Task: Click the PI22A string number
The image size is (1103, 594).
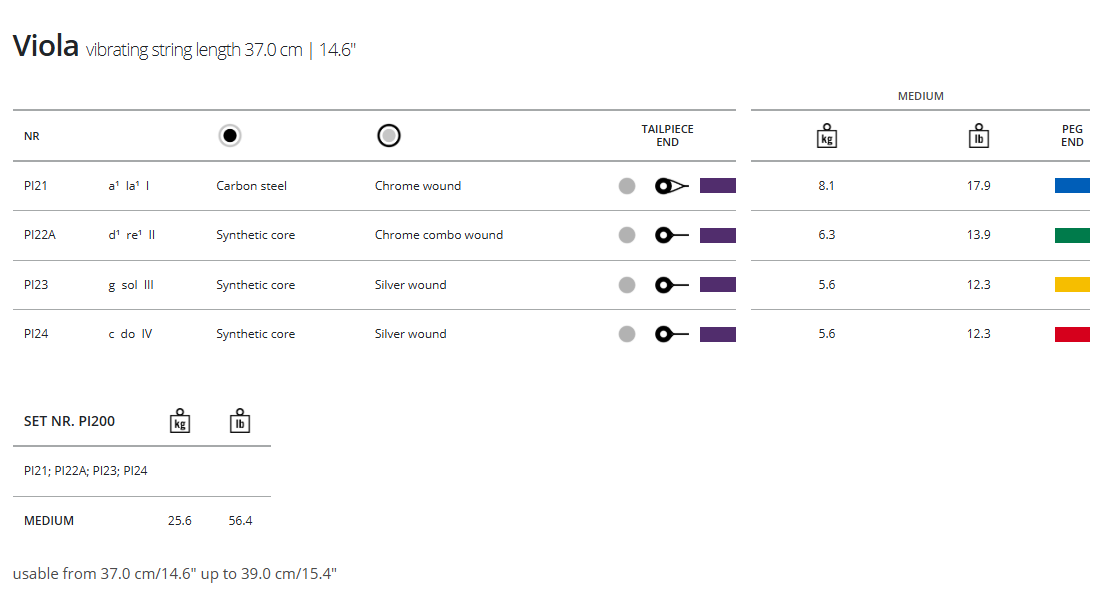Action: pos(41,235)
